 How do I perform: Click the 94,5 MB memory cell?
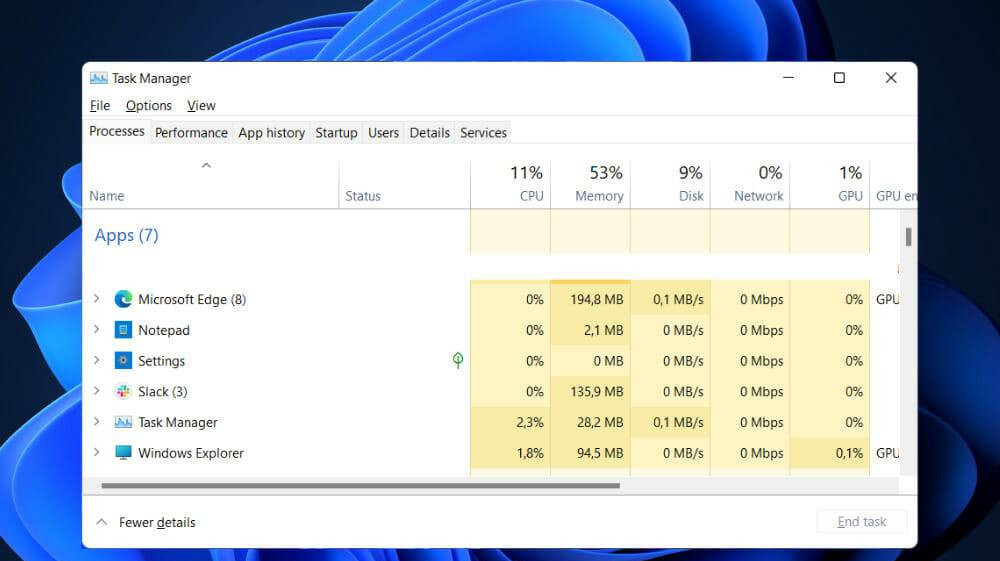[x=591, y=453]
